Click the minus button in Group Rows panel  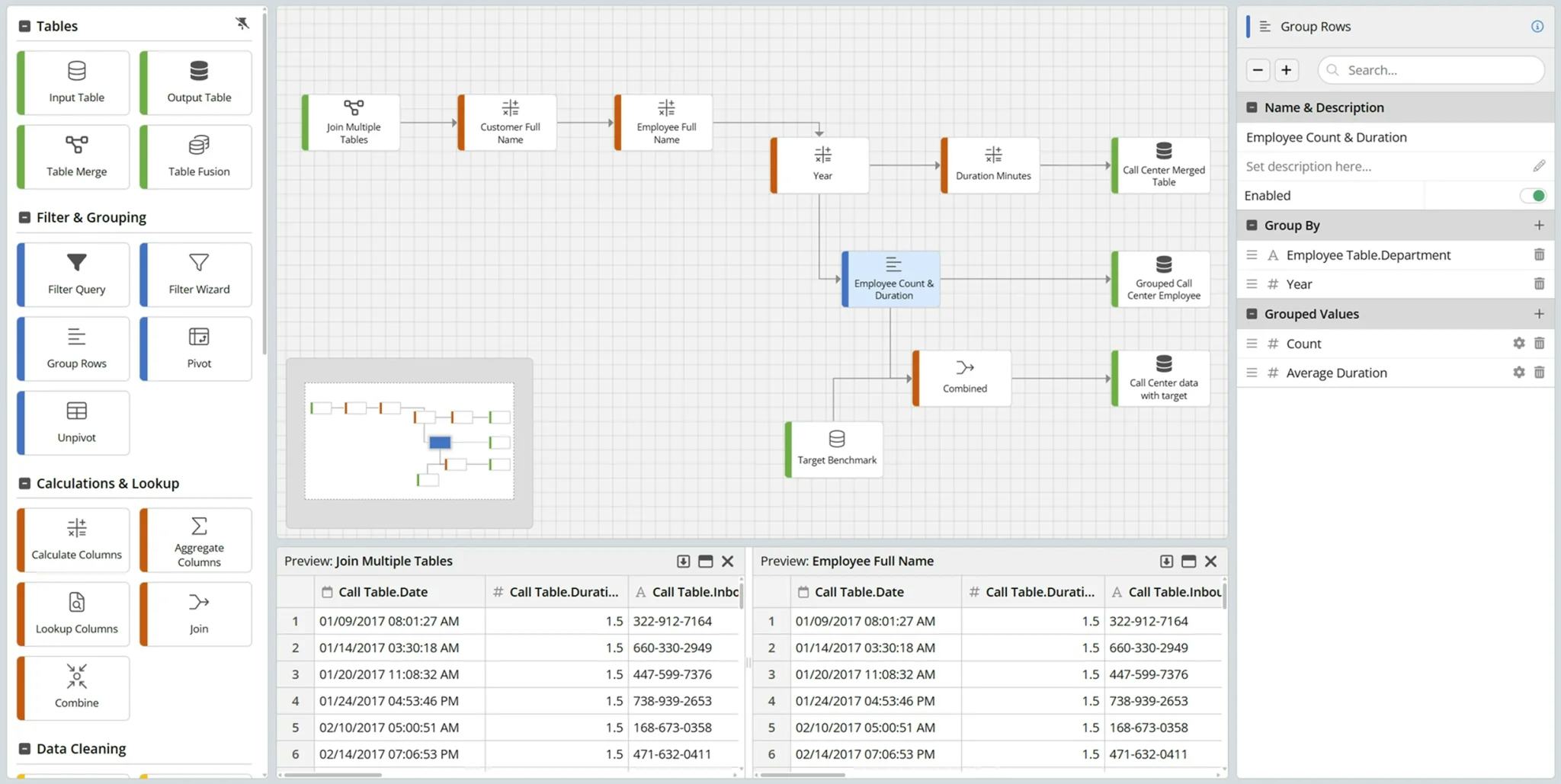click(x=1257, y=69)
